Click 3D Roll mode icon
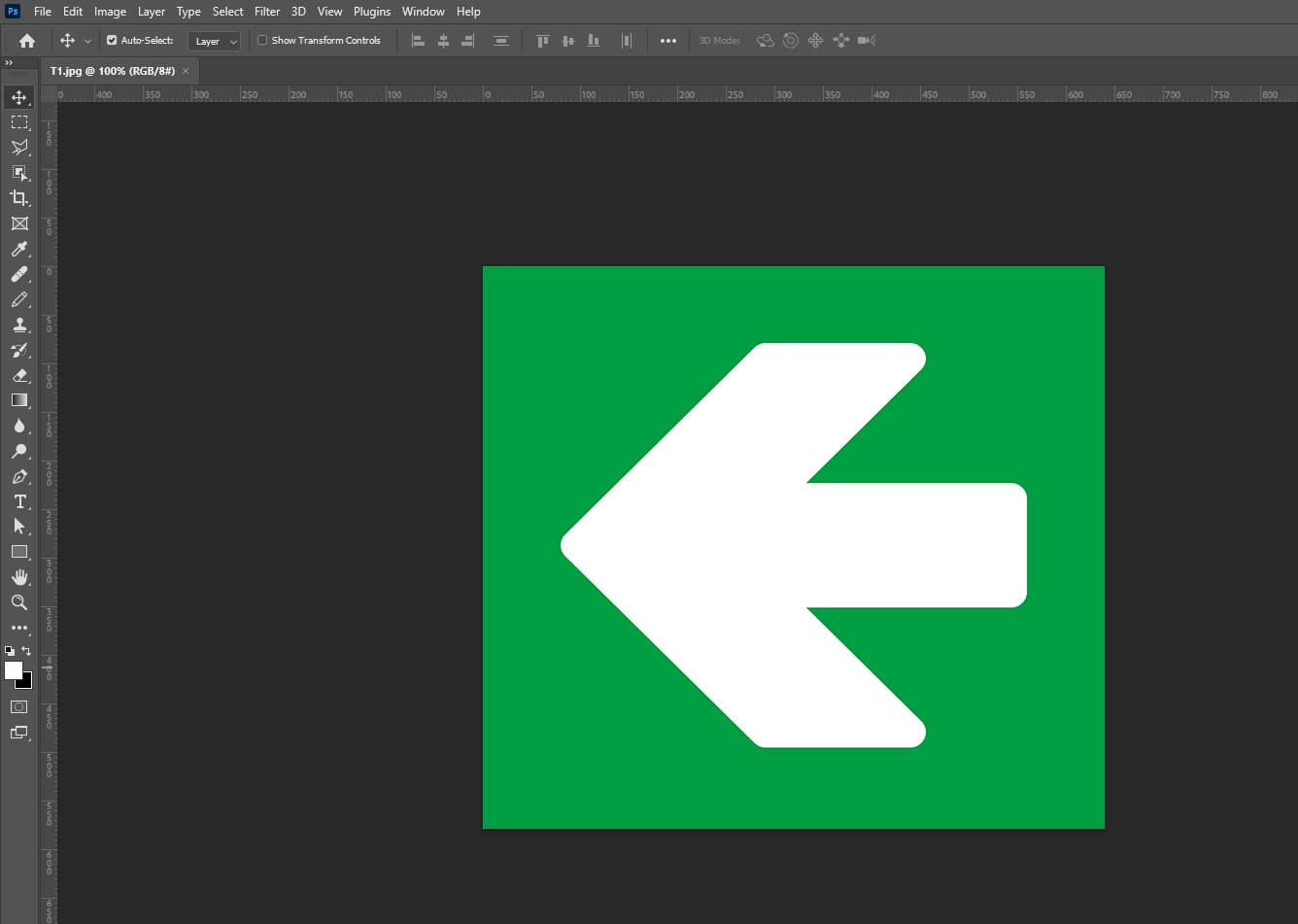The width and height of the screenshot is (1298, 924). click(x=791, y=41)
